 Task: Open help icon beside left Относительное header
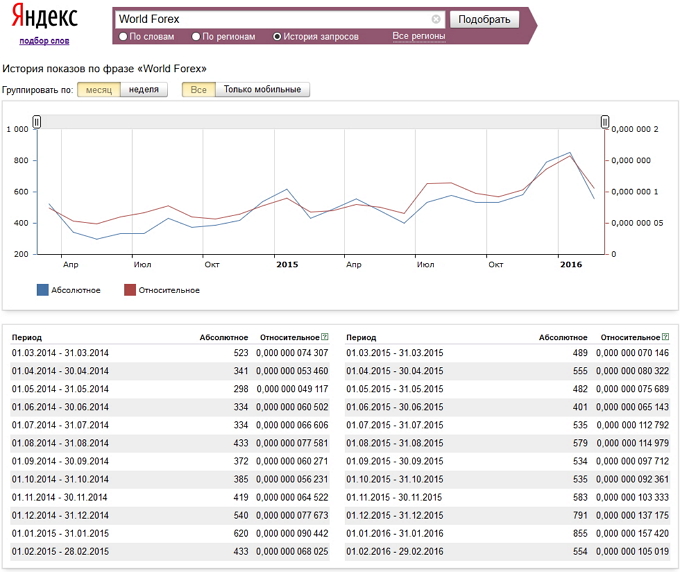[324, 337]
